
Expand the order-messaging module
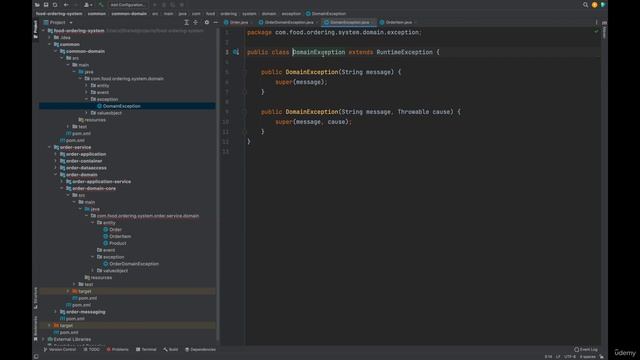(56, 312)
